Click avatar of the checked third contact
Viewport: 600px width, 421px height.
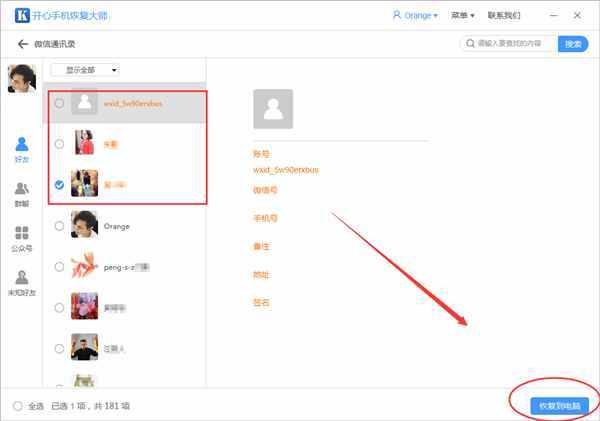pos(85,183)
